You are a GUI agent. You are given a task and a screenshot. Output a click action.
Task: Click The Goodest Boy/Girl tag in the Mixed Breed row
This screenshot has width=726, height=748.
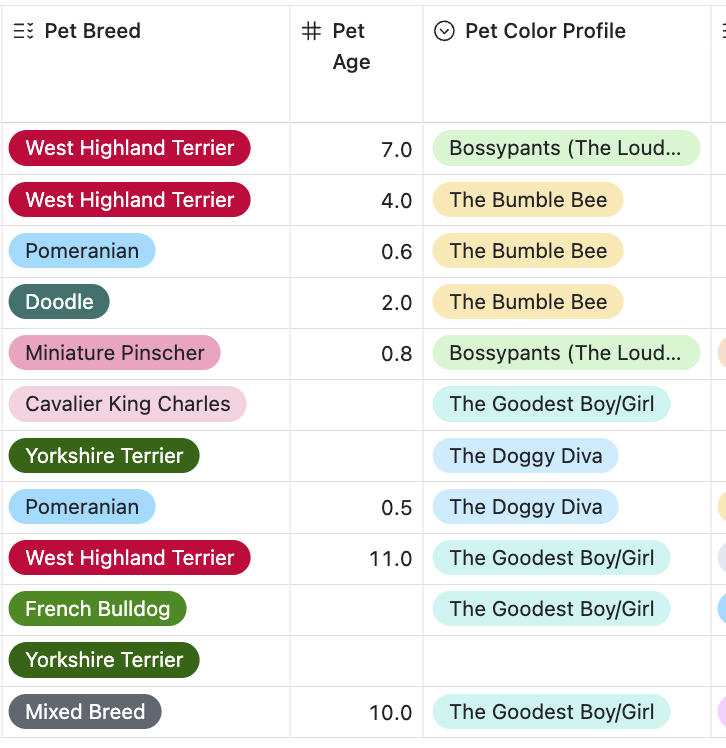pyautogui.click(x=551, y=712)
